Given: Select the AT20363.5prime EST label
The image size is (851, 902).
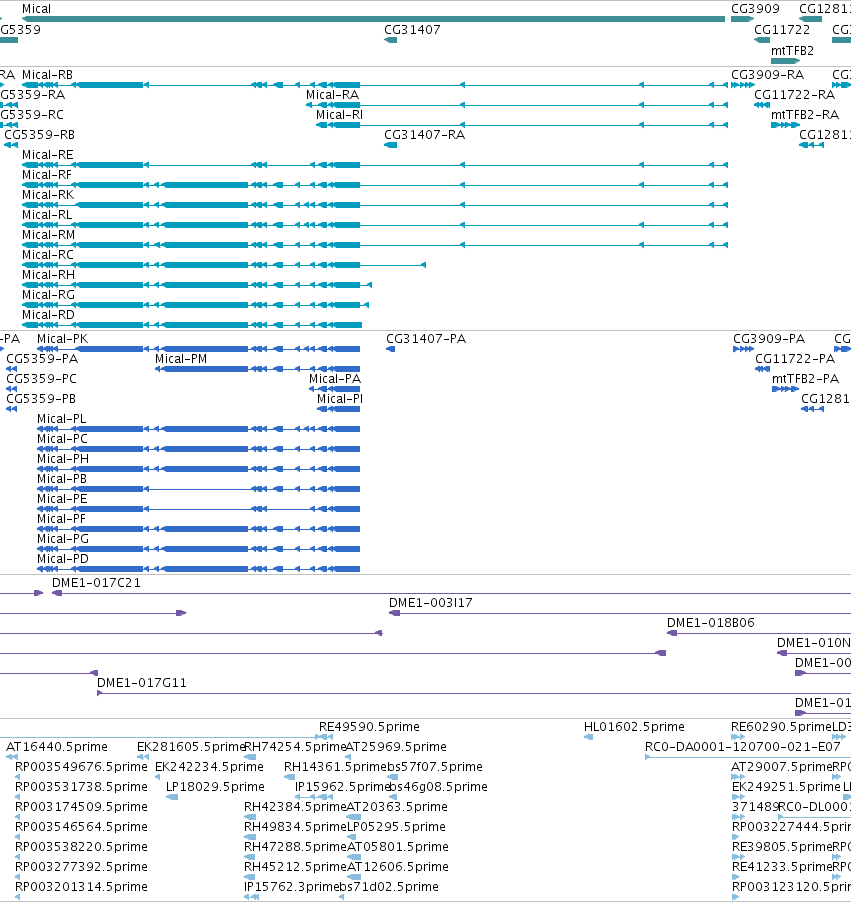Looking at the screenshot, I should pos(397,807).
